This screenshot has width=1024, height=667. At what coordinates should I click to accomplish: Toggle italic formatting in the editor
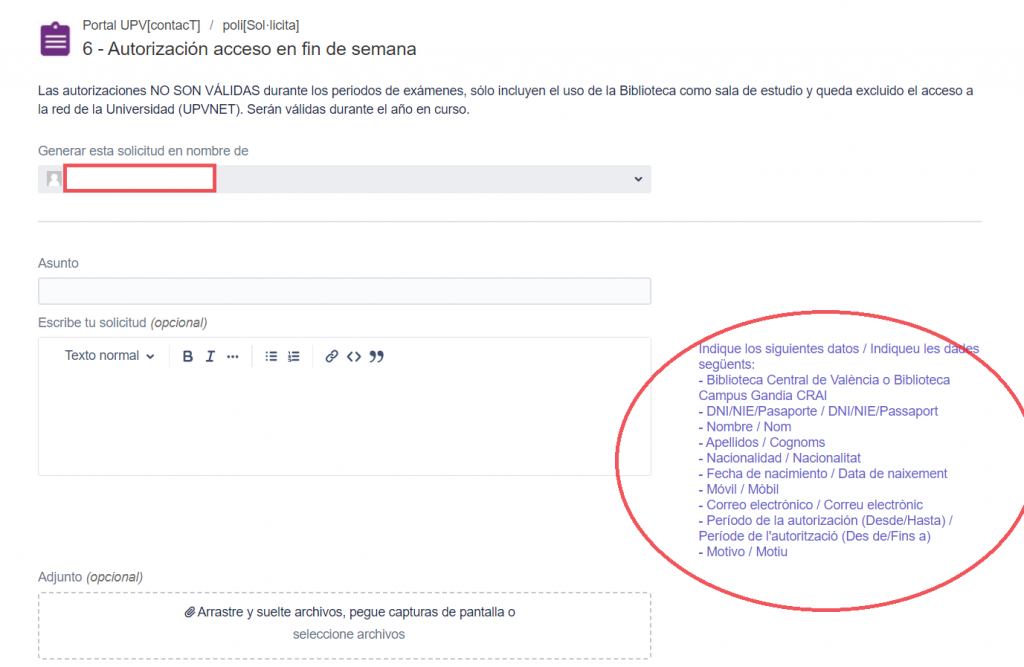pos(210,357)
